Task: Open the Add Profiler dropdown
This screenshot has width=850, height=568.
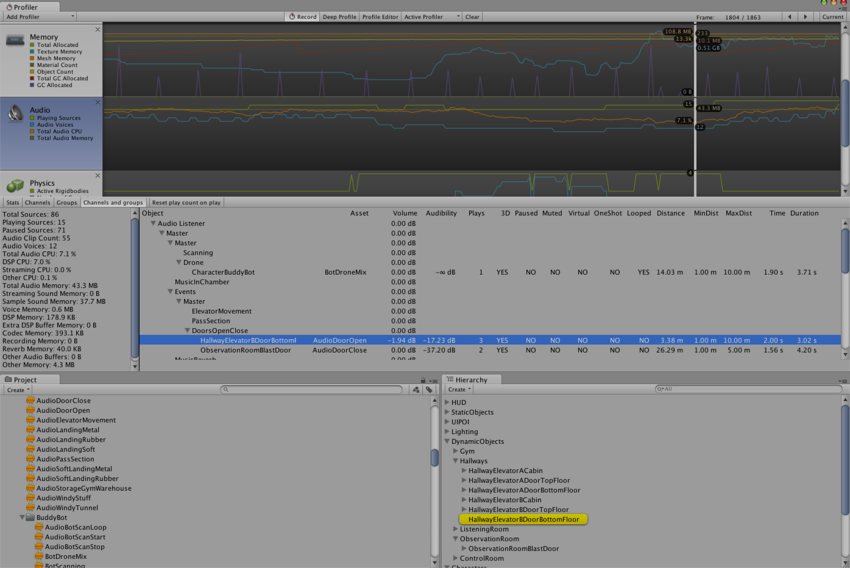Action: [x=39, y=17]
